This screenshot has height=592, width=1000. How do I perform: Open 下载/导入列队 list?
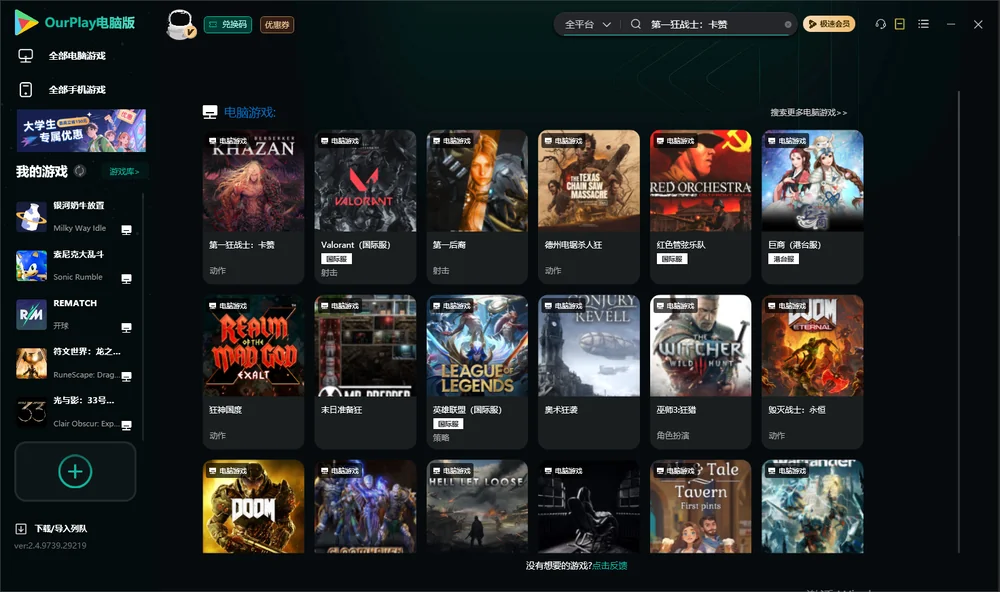61,528
